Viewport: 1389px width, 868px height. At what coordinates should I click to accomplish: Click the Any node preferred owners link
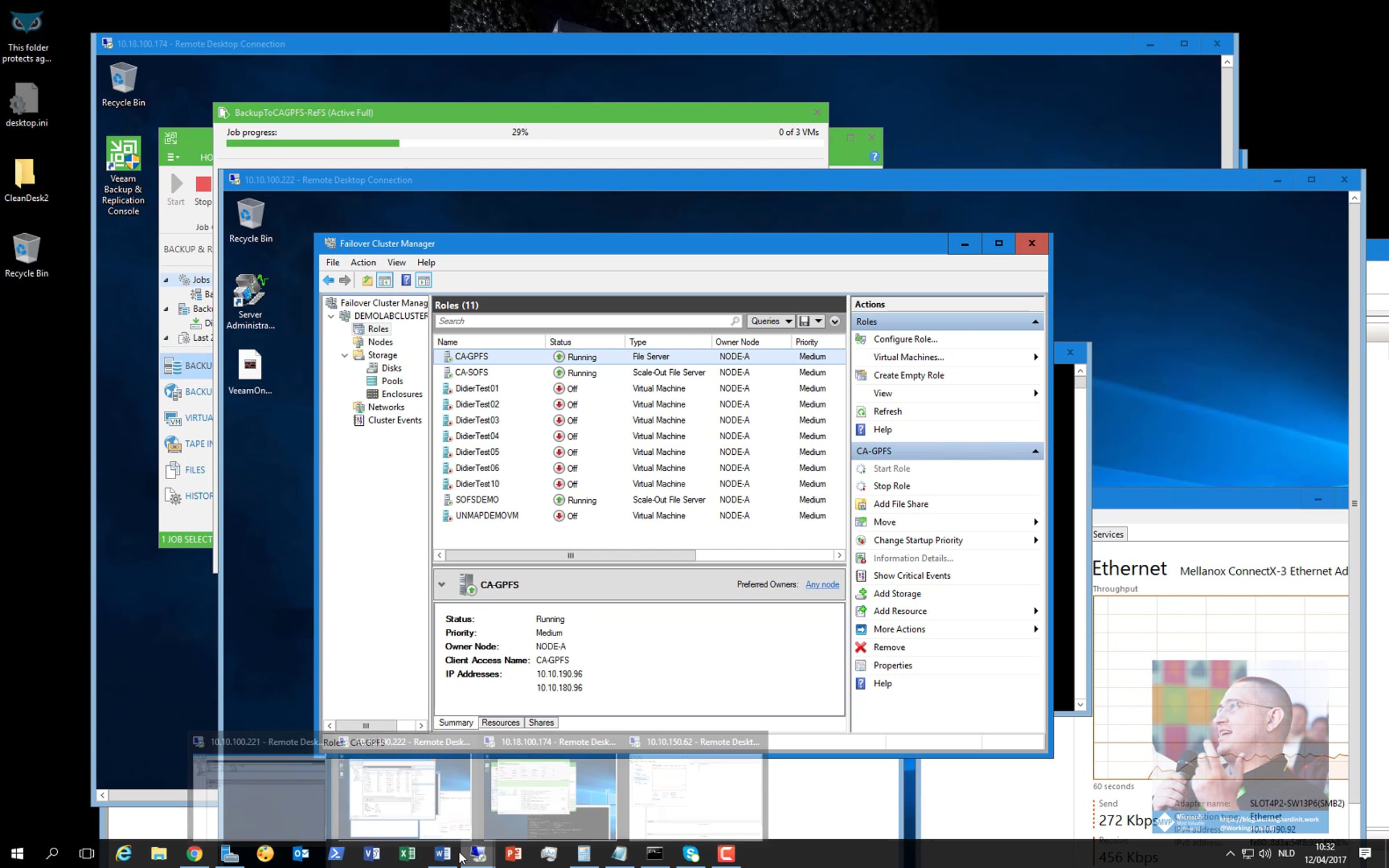(822, 584)
